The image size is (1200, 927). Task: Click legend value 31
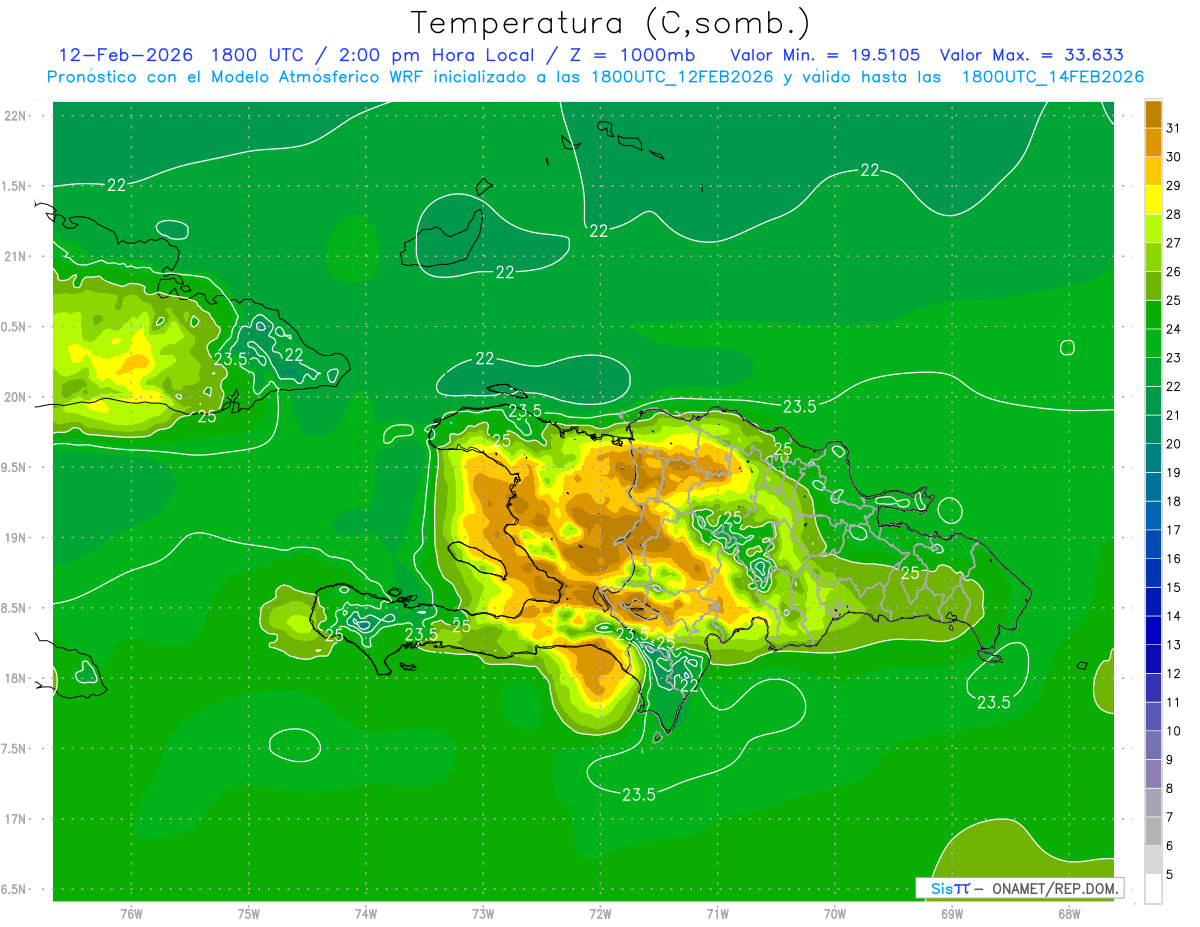(x=1173, y=128)
